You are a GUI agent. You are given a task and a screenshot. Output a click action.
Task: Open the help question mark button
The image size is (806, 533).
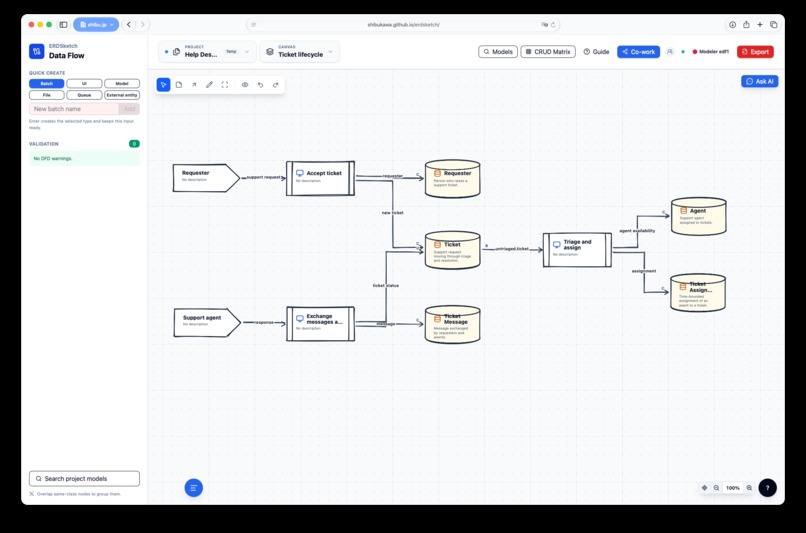tap(767, 488)
